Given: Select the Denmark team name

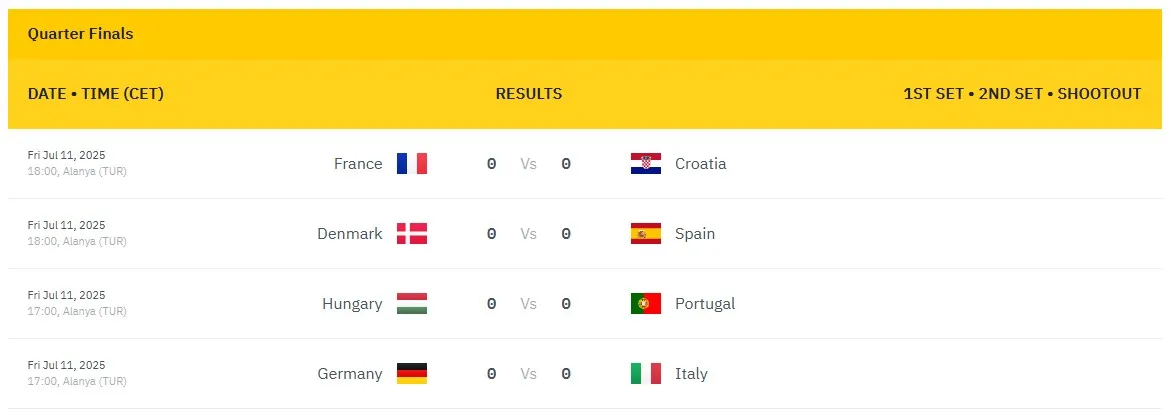Looking at the screenshot, I should 350,234.
